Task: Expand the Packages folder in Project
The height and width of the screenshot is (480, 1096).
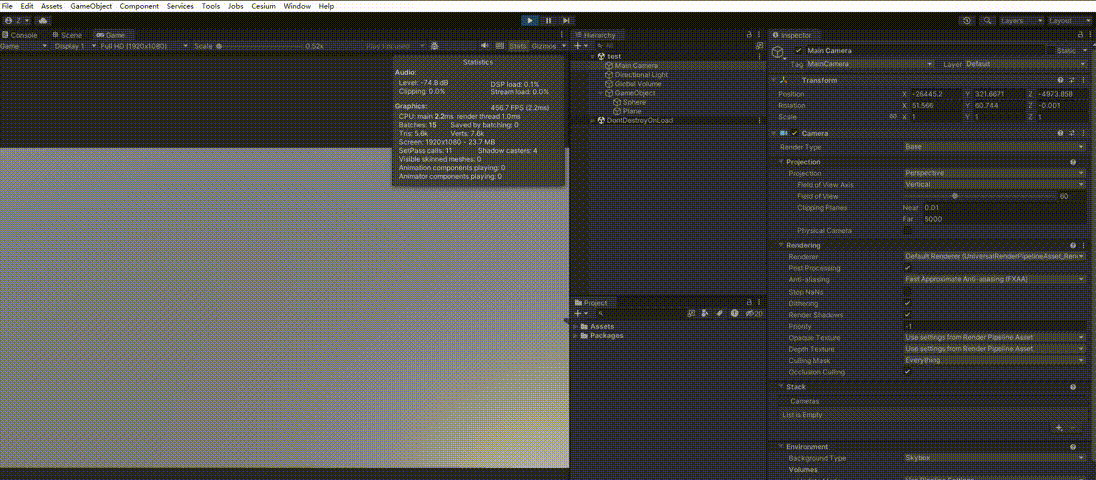Action: tap(576, 335)
